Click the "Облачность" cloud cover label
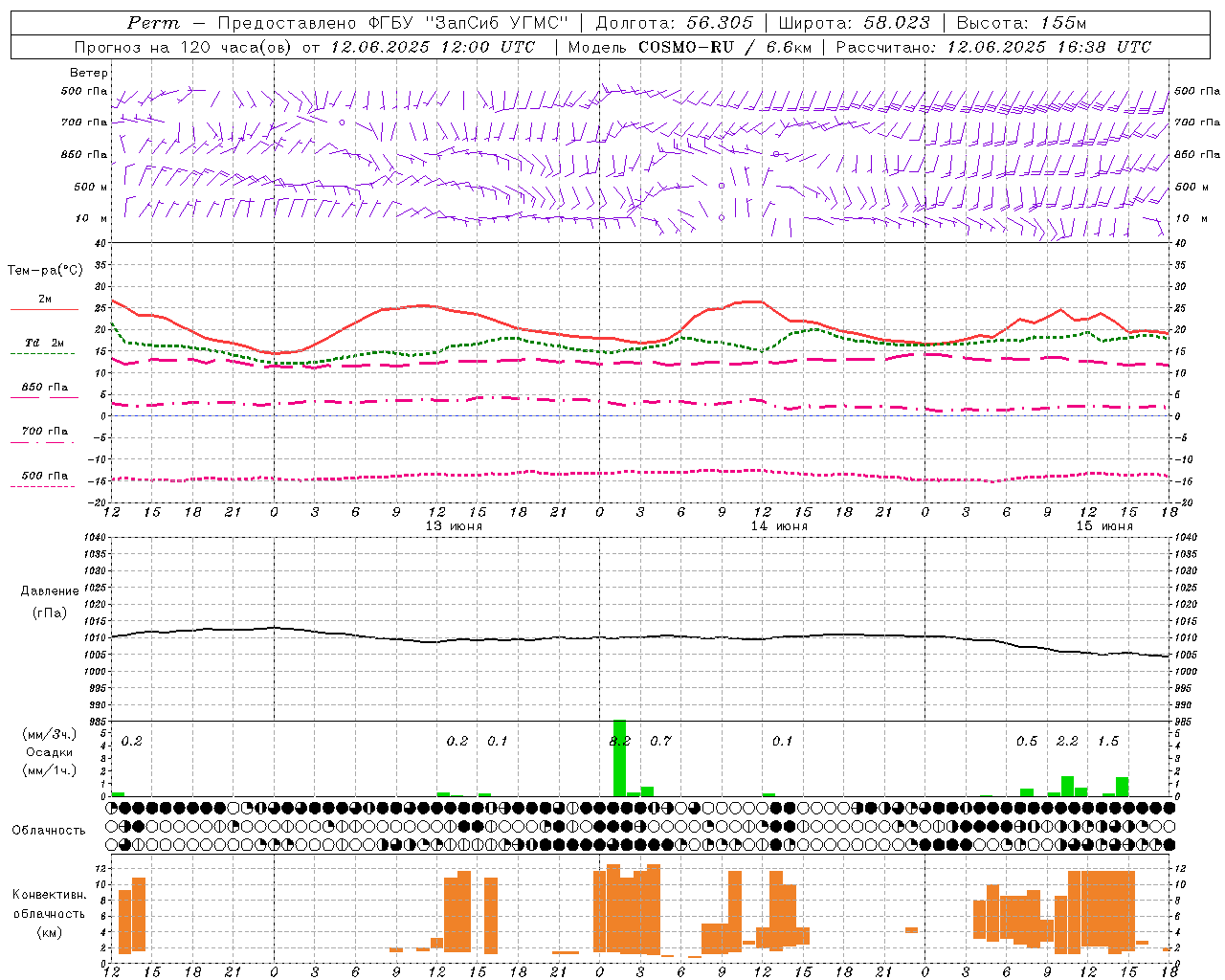This screenshot has width=1225, height=980. click(49, 830)
